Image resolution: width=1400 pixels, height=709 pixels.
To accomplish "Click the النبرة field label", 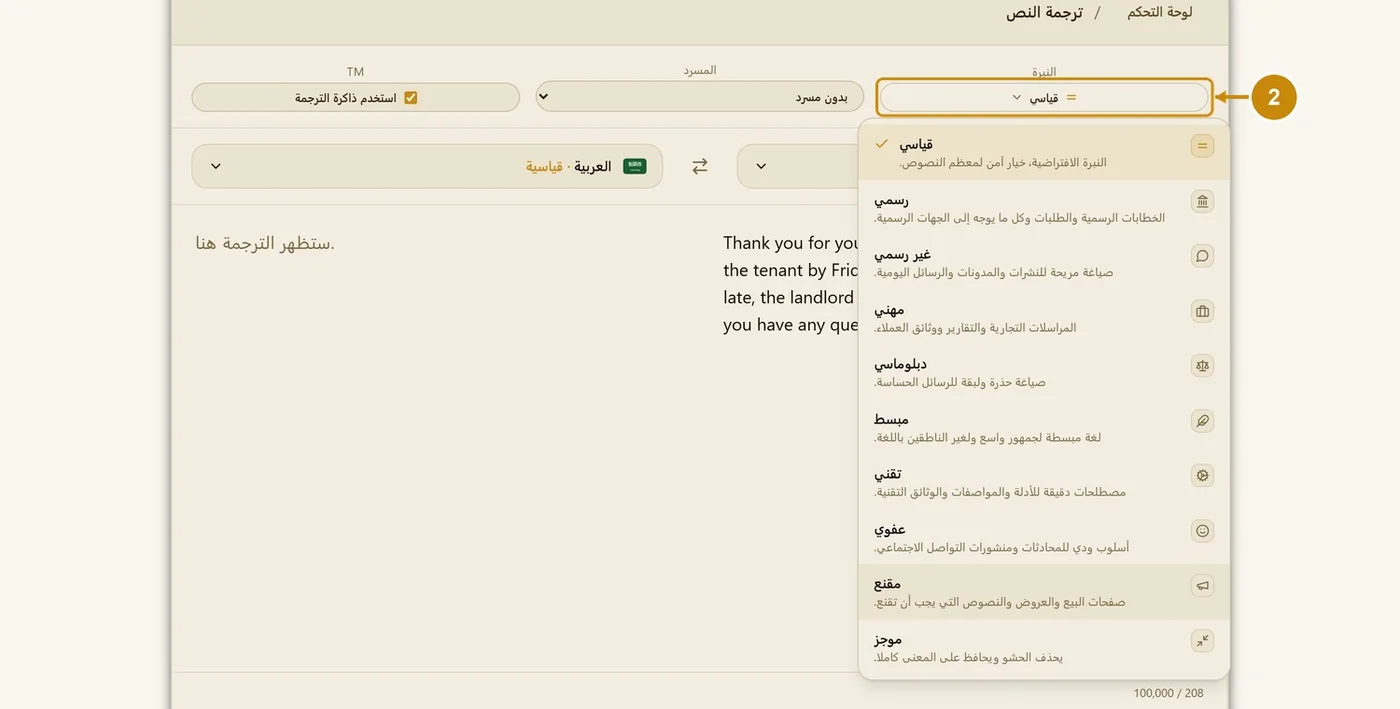I will pos(1044,72).
